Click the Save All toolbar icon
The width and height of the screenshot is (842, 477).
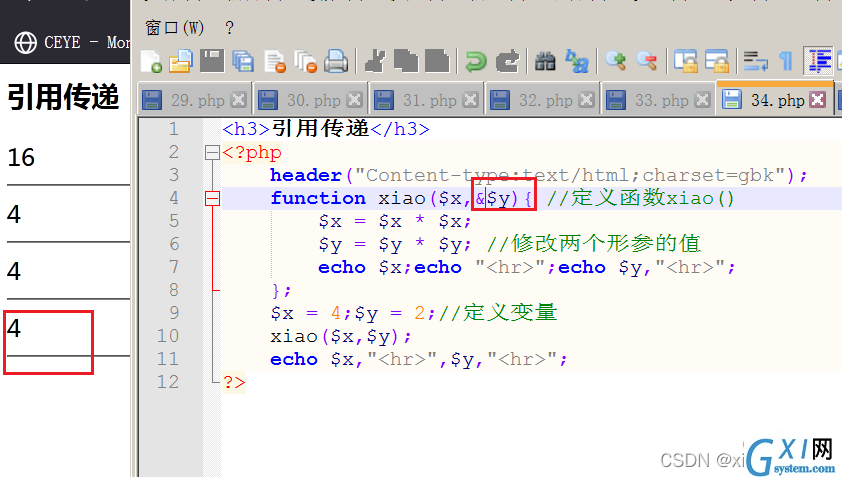(x=243, y=61)
